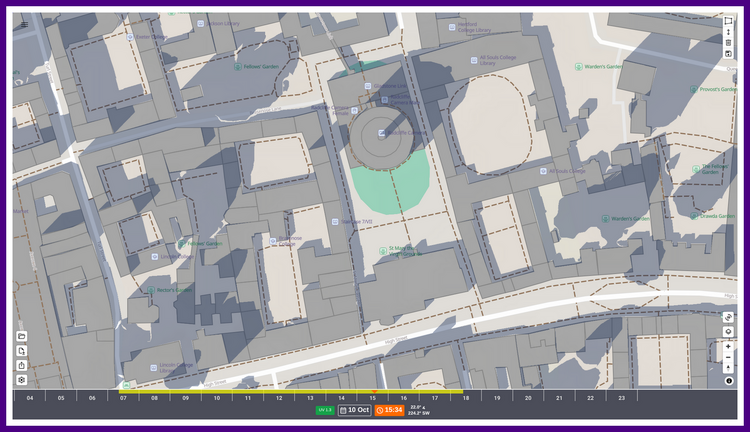Click the Radcliffe Camera circular building
Screen dimensions: 750x432
click(x=381, y=137)
